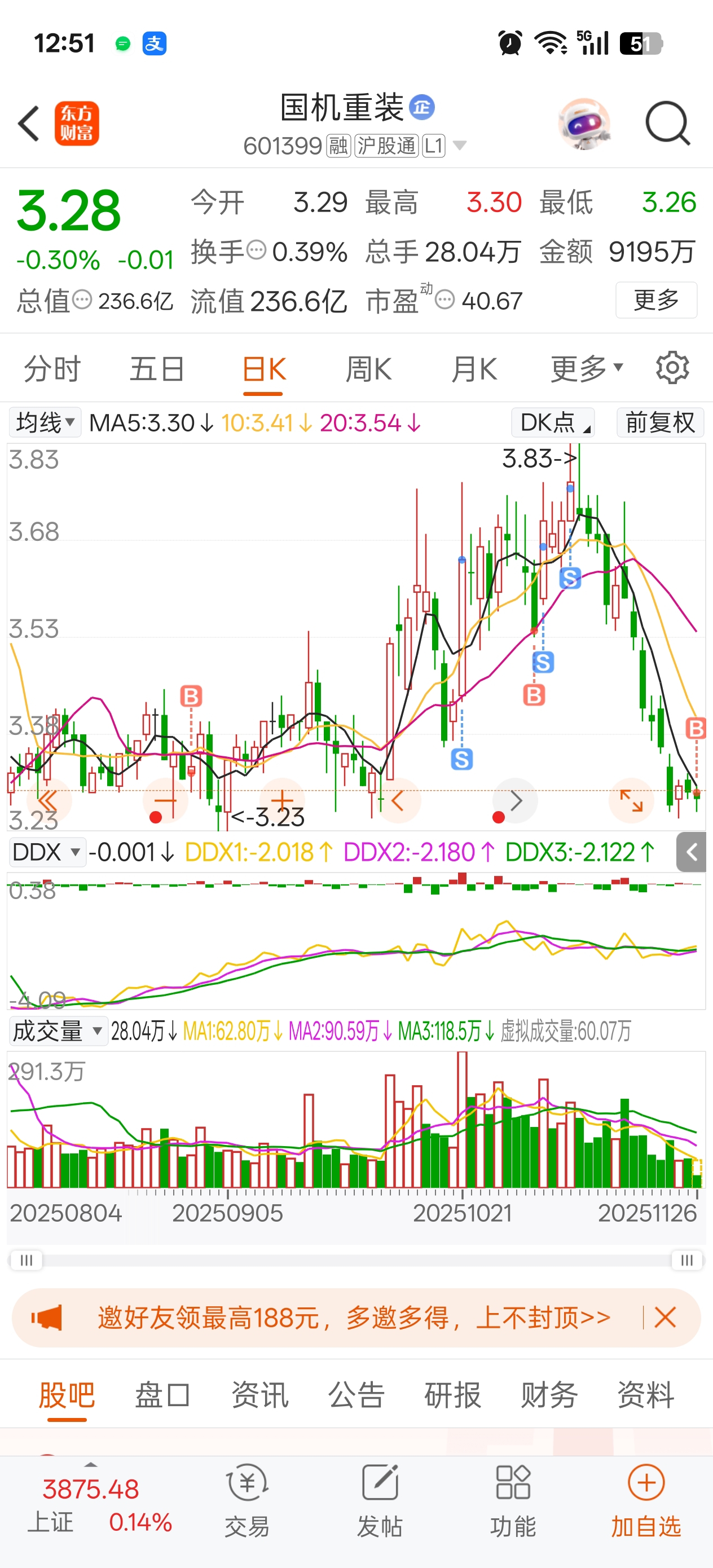The width and height of the screenshot is (713, 1568).
Task: Tap the timeline range slider track
Action: (356, 1260)
